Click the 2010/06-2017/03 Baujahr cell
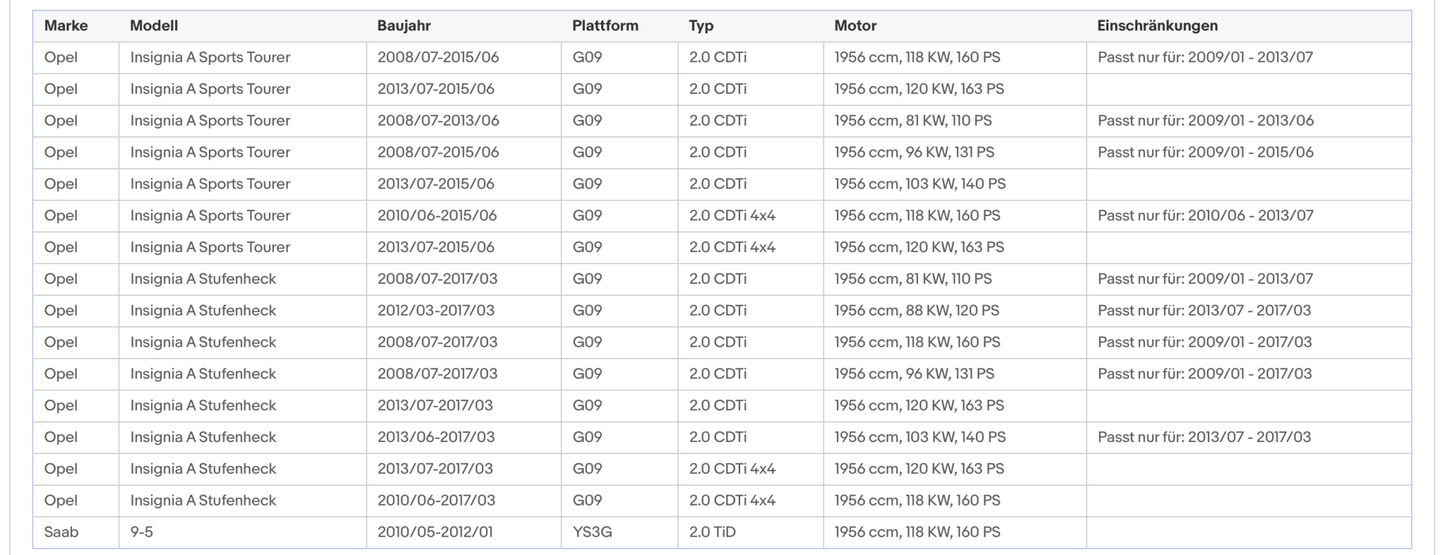This screenshot has height=555, width=1445. click(436, 500)
